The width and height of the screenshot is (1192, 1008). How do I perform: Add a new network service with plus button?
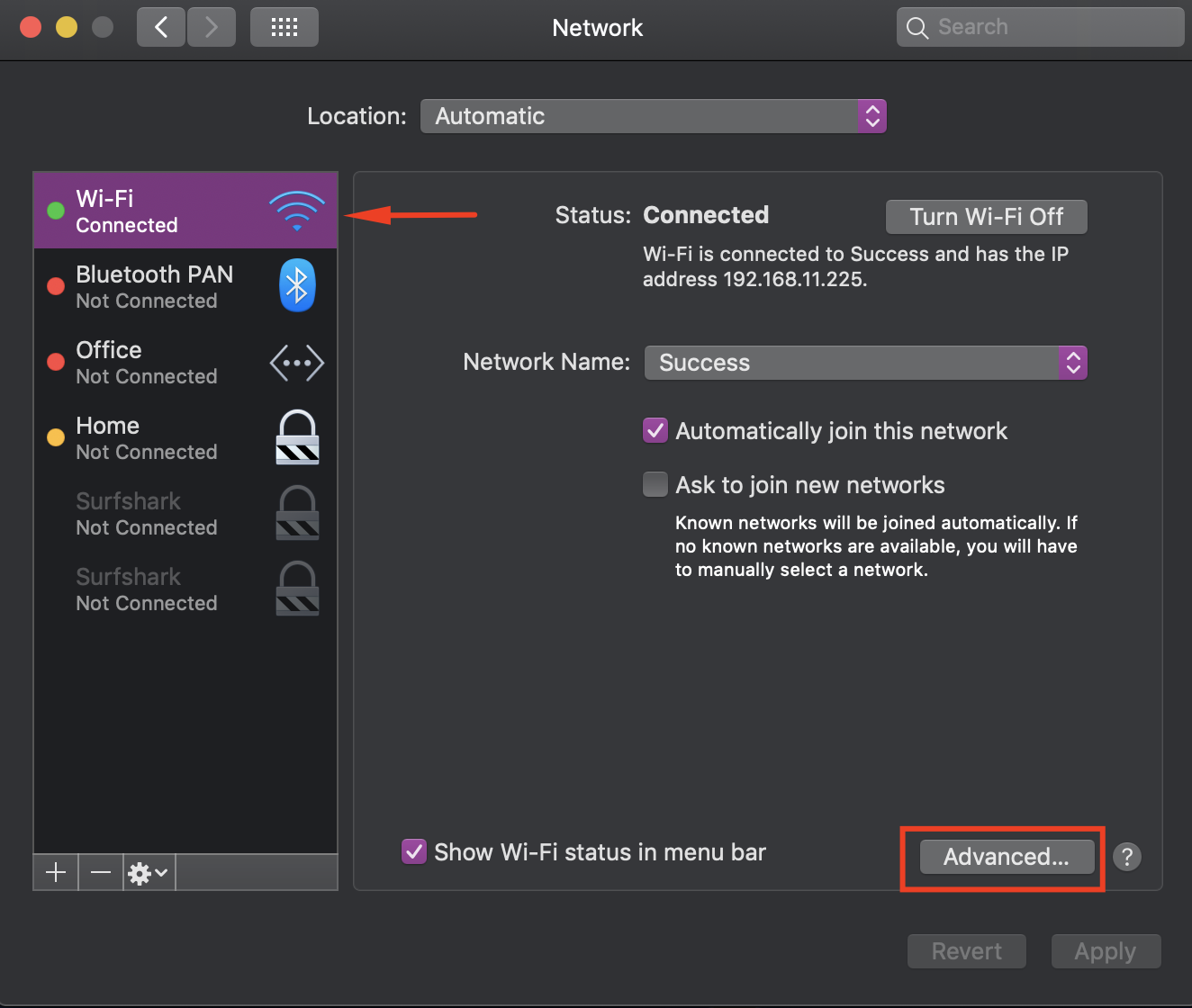55,872
